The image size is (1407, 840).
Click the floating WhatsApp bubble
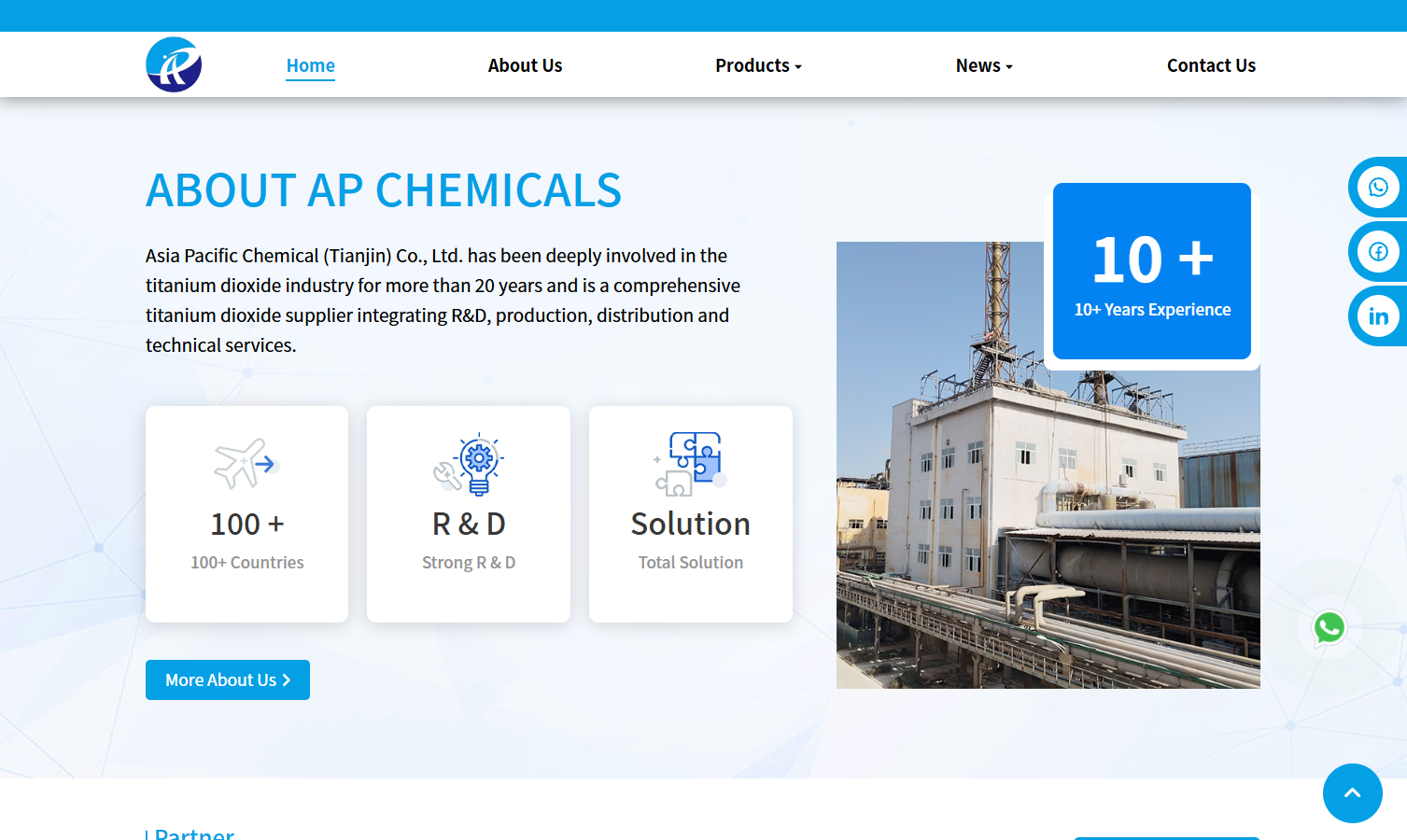pyautogui.click(x=1329, y=627)
